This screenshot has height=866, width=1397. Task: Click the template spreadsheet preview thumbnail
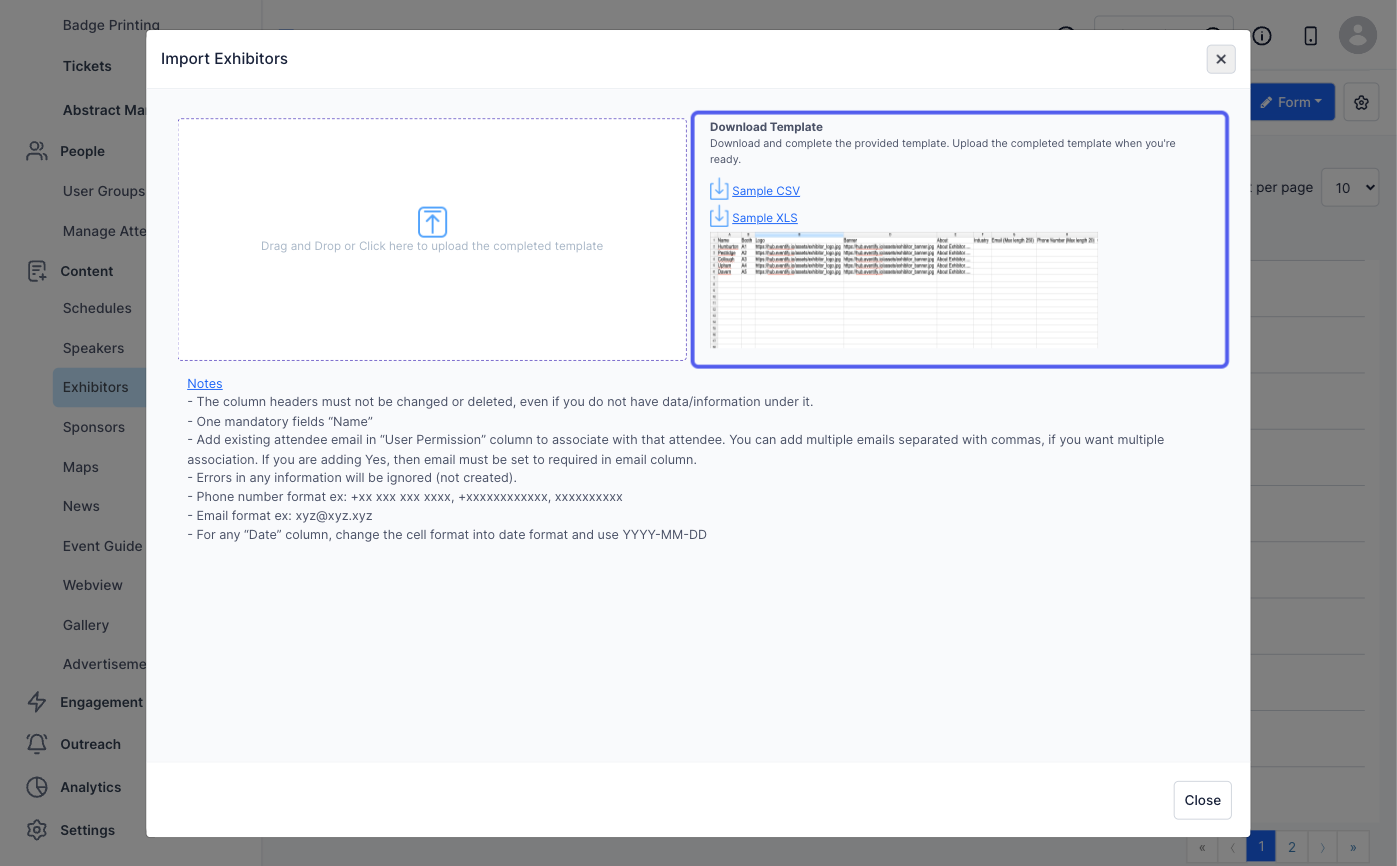[904, 290]
